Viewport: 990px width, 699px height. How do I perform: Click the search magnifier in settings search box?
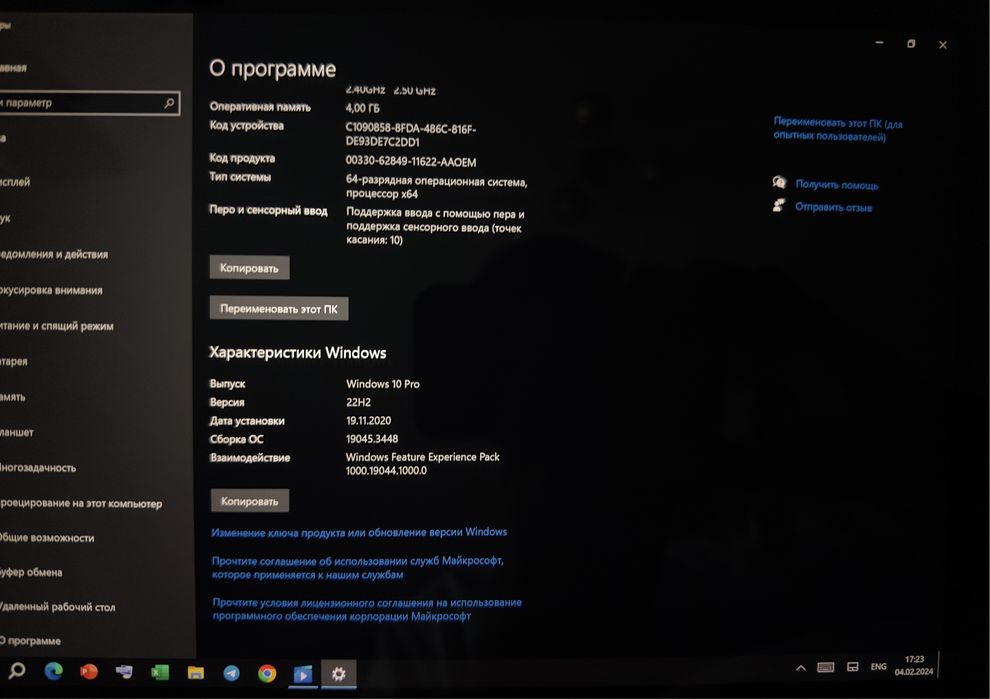[x=169, y=103]
